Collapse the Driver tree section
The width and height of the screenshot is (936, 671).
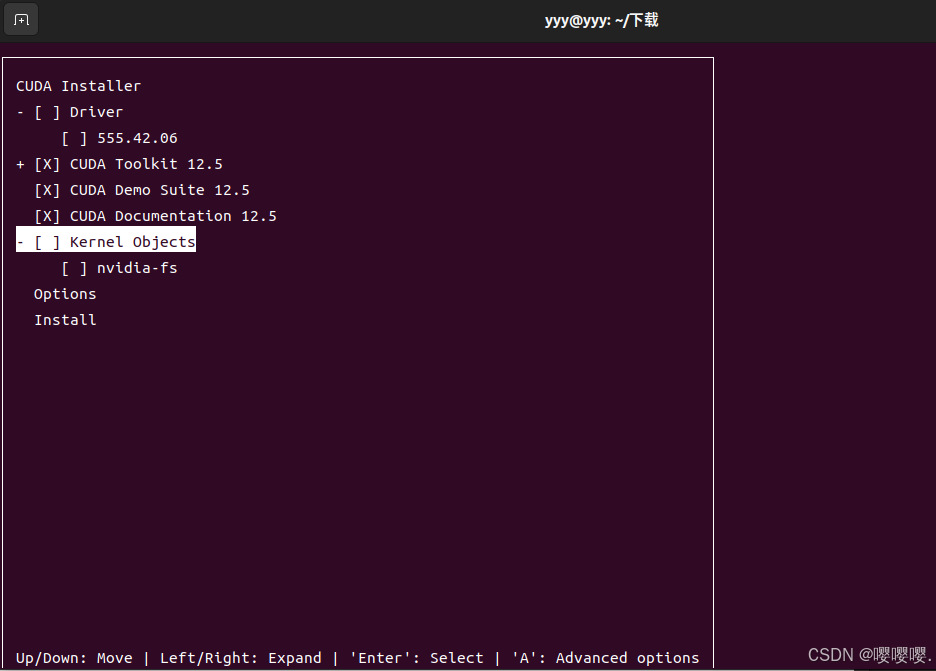click(x=19, y=111)
